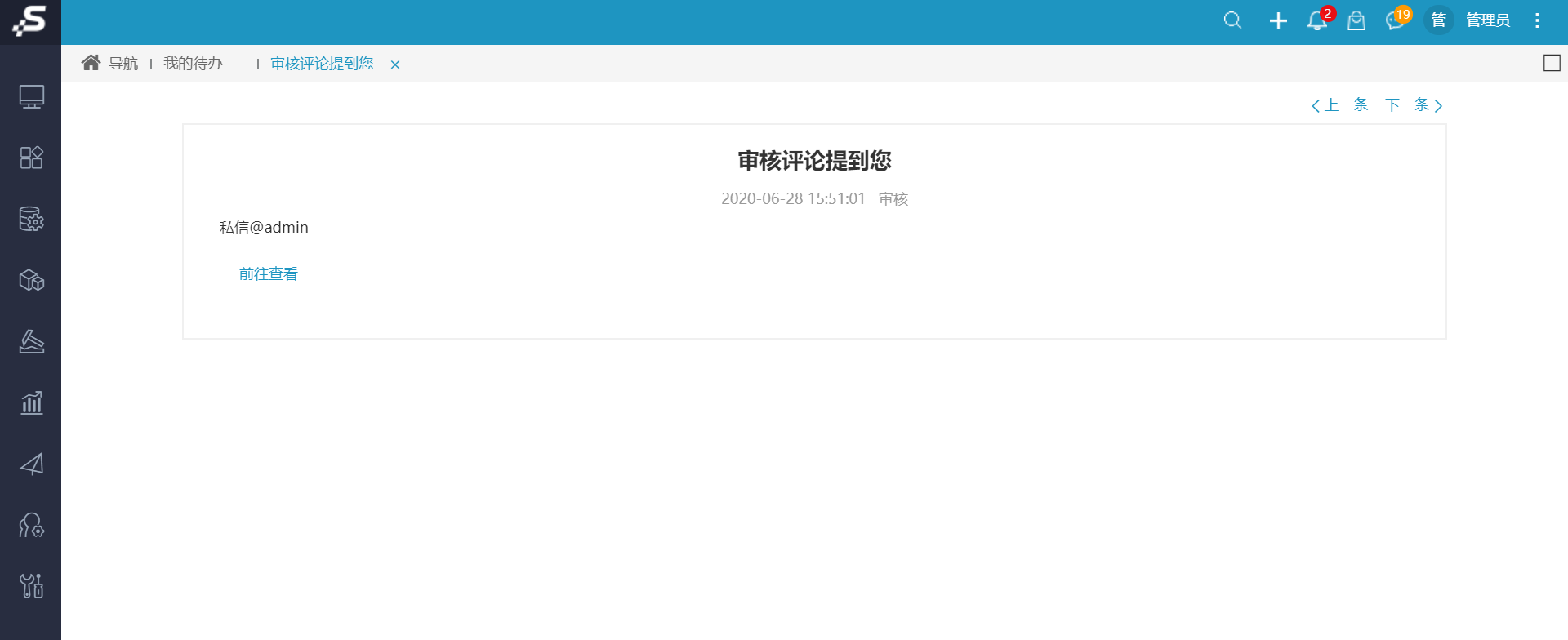Click the search magnifier icon
Image resolution: width=1568 pixels, height=640 pixels.
(1232, 20)
